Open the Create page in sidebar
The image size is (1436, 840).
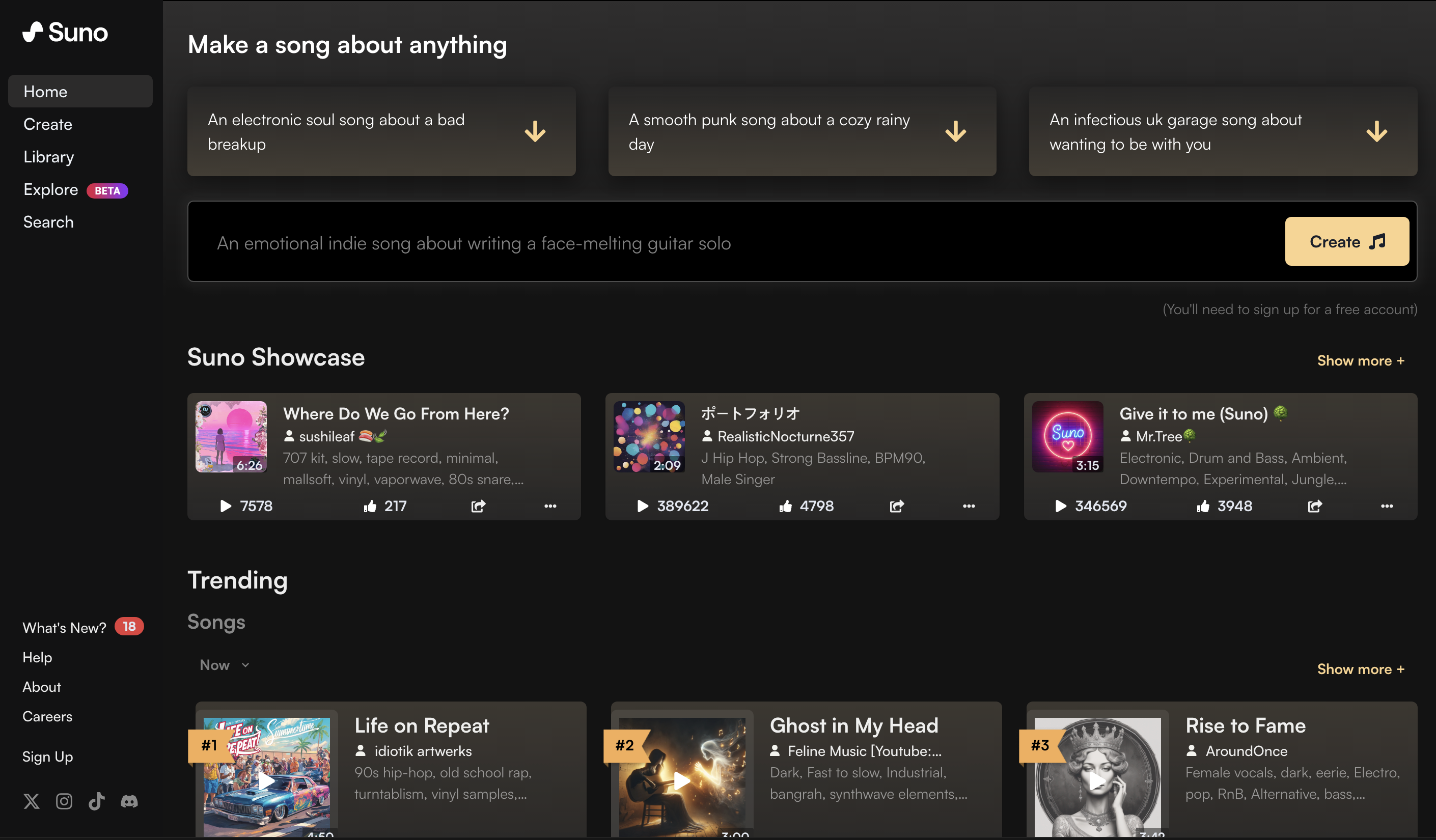coord(48,124)
